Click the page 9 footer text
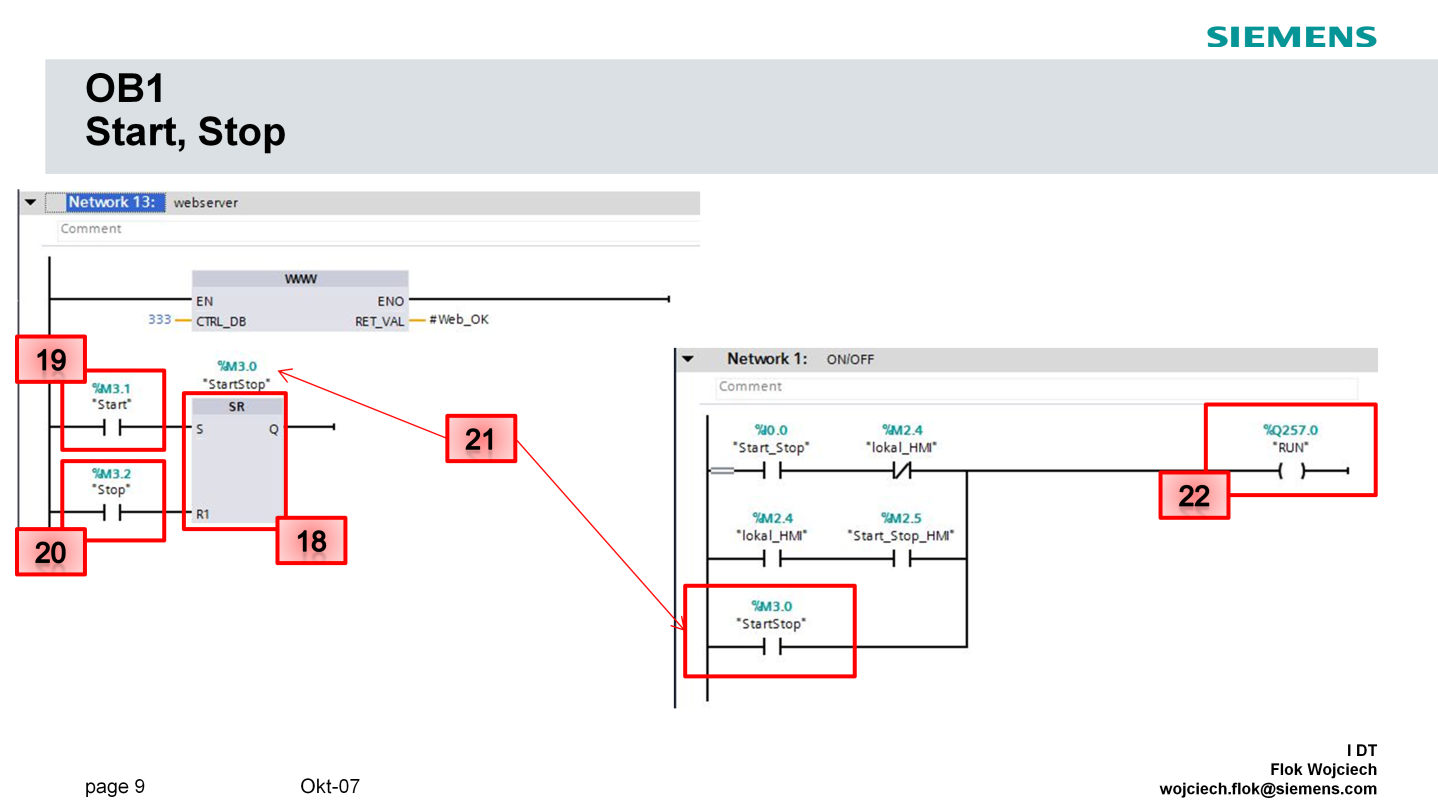 click(115, 787)
